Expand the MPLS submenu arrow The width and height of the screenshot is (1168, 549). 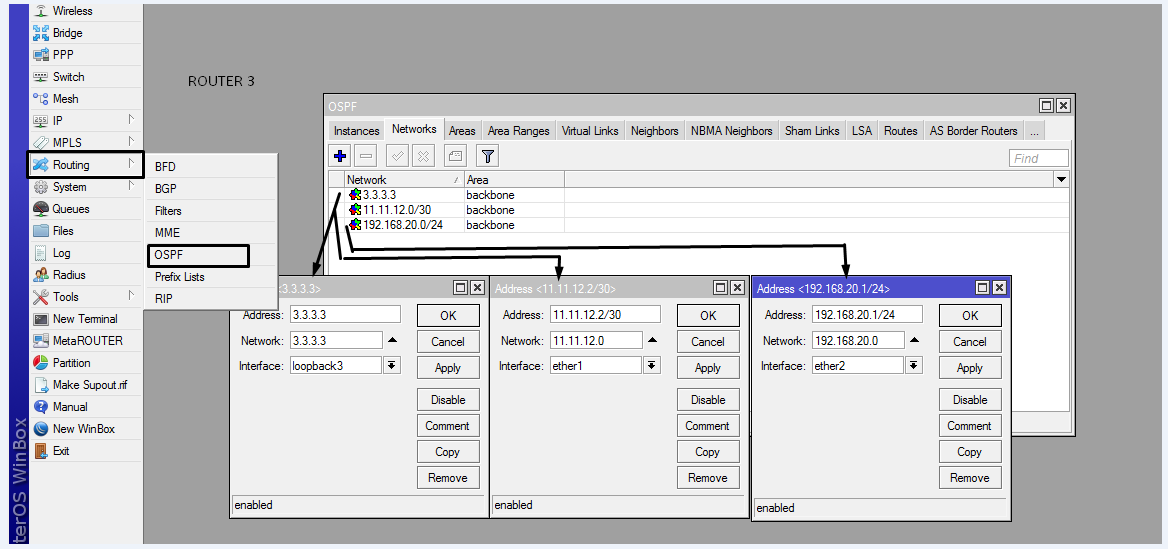click(131, 142)
